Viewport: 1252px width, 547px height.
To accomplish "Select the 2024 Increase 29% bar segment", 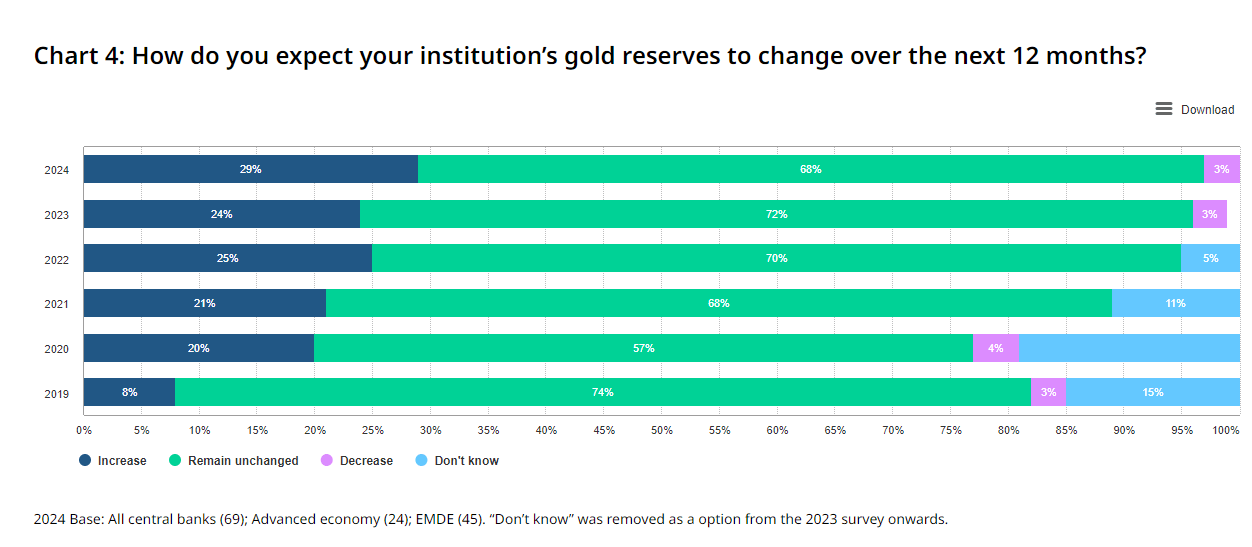I will [x=250, y=169].
